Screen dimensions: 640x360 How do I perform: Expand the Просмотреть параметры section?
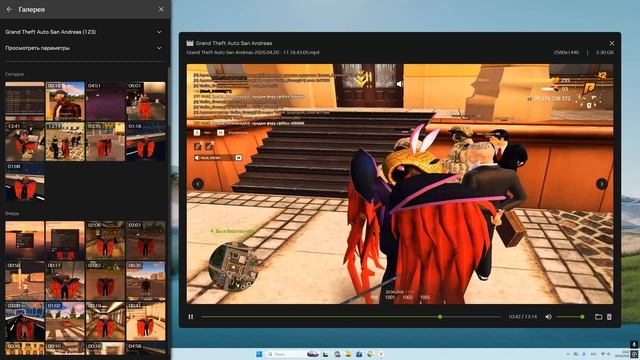pos(83,48)
